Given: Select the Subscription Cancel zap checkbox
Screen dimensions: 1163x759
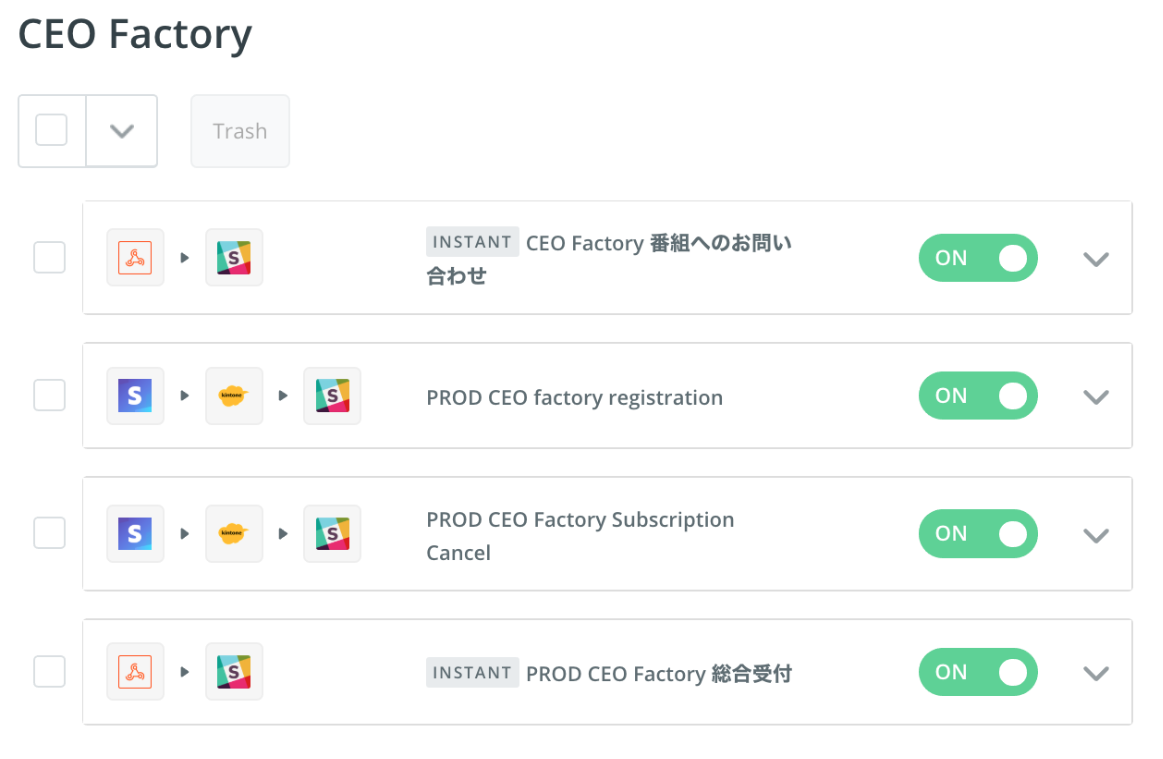Looking at the screenshot, I should 50,533.
